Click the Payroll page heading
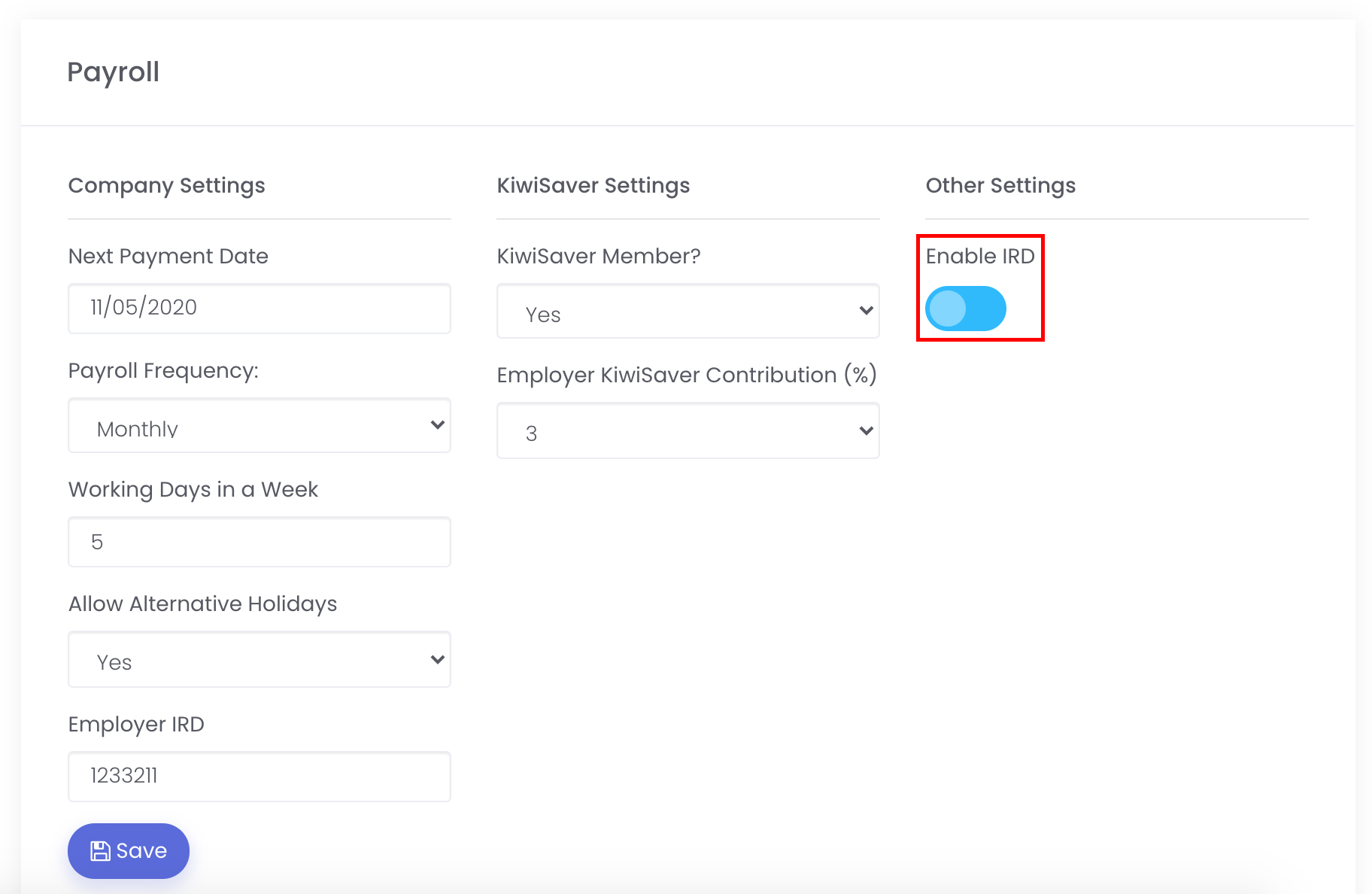The height and width of the screenshot is (894, 1372). click(x=114, y=72)
